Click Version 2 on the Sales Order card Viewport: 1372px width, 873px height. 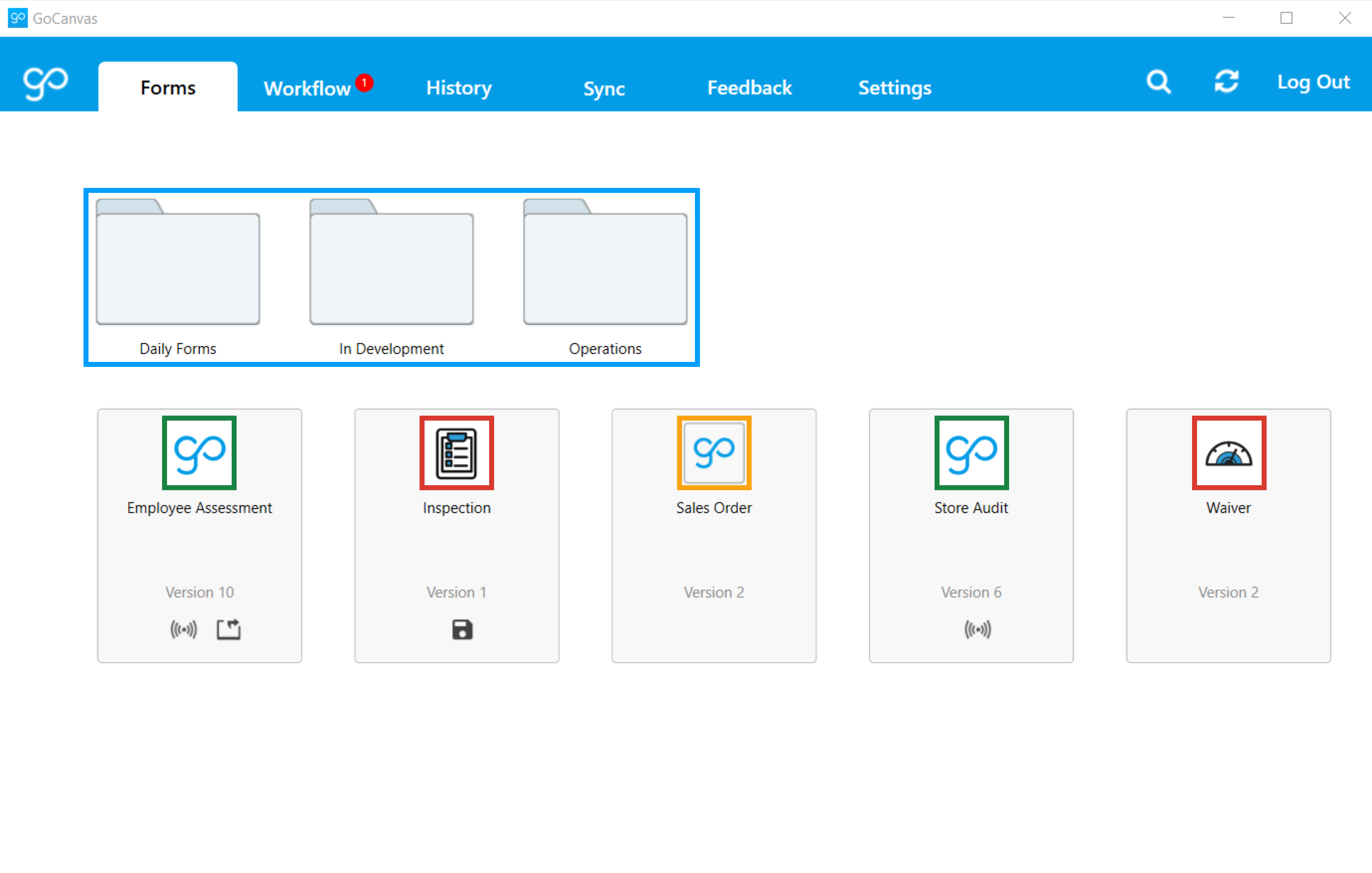[x=714, y=592]
